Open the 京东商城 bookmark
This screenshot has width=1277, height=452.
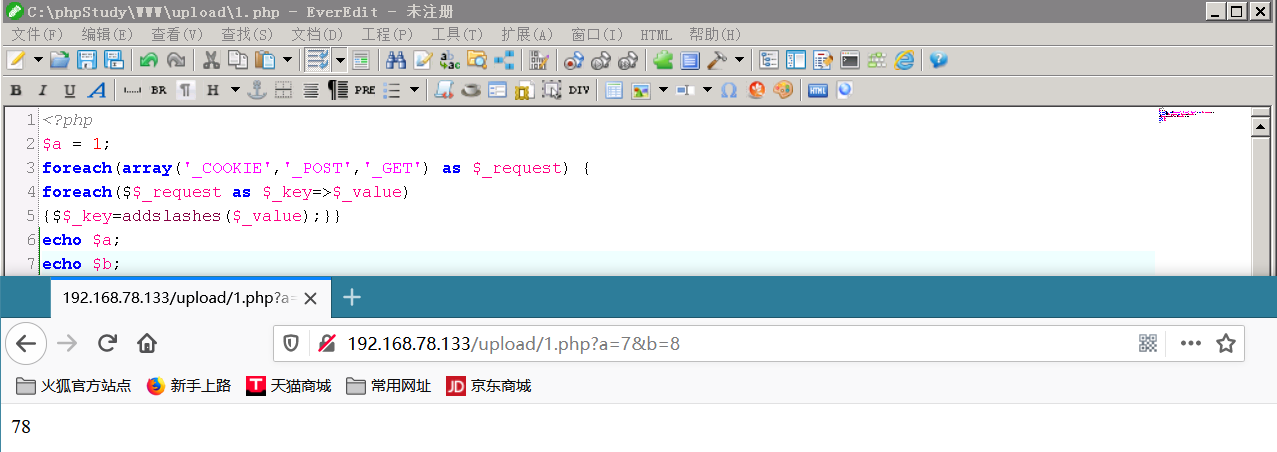(x=489, y=386)
